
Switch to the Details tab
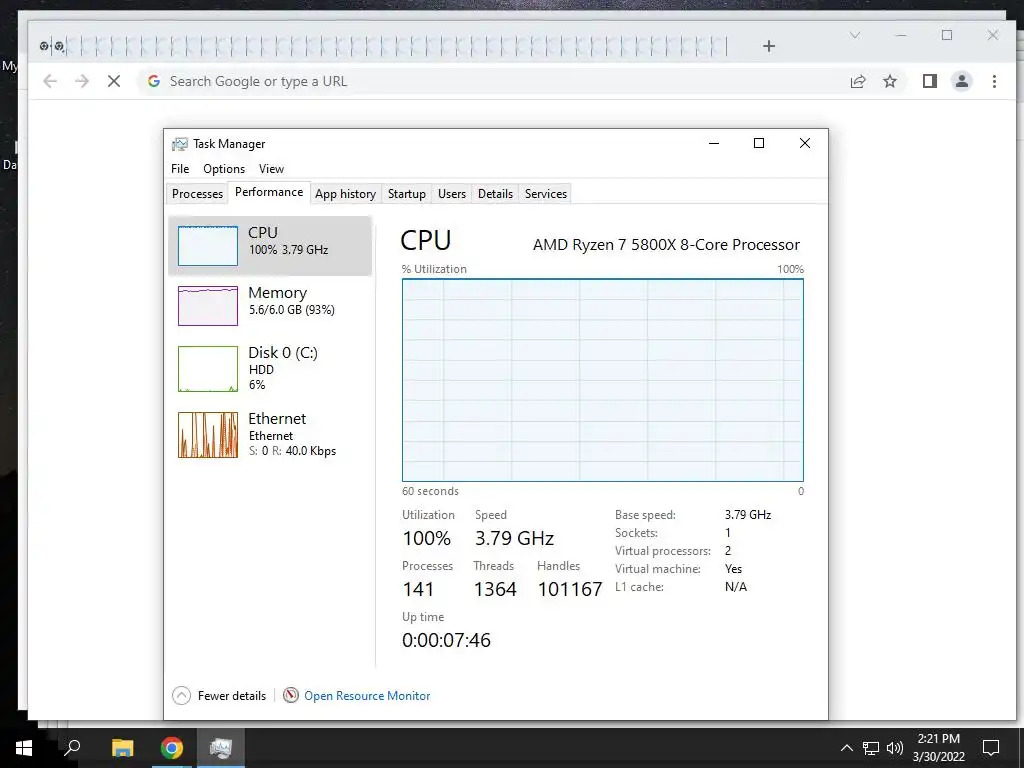point(495,194)
